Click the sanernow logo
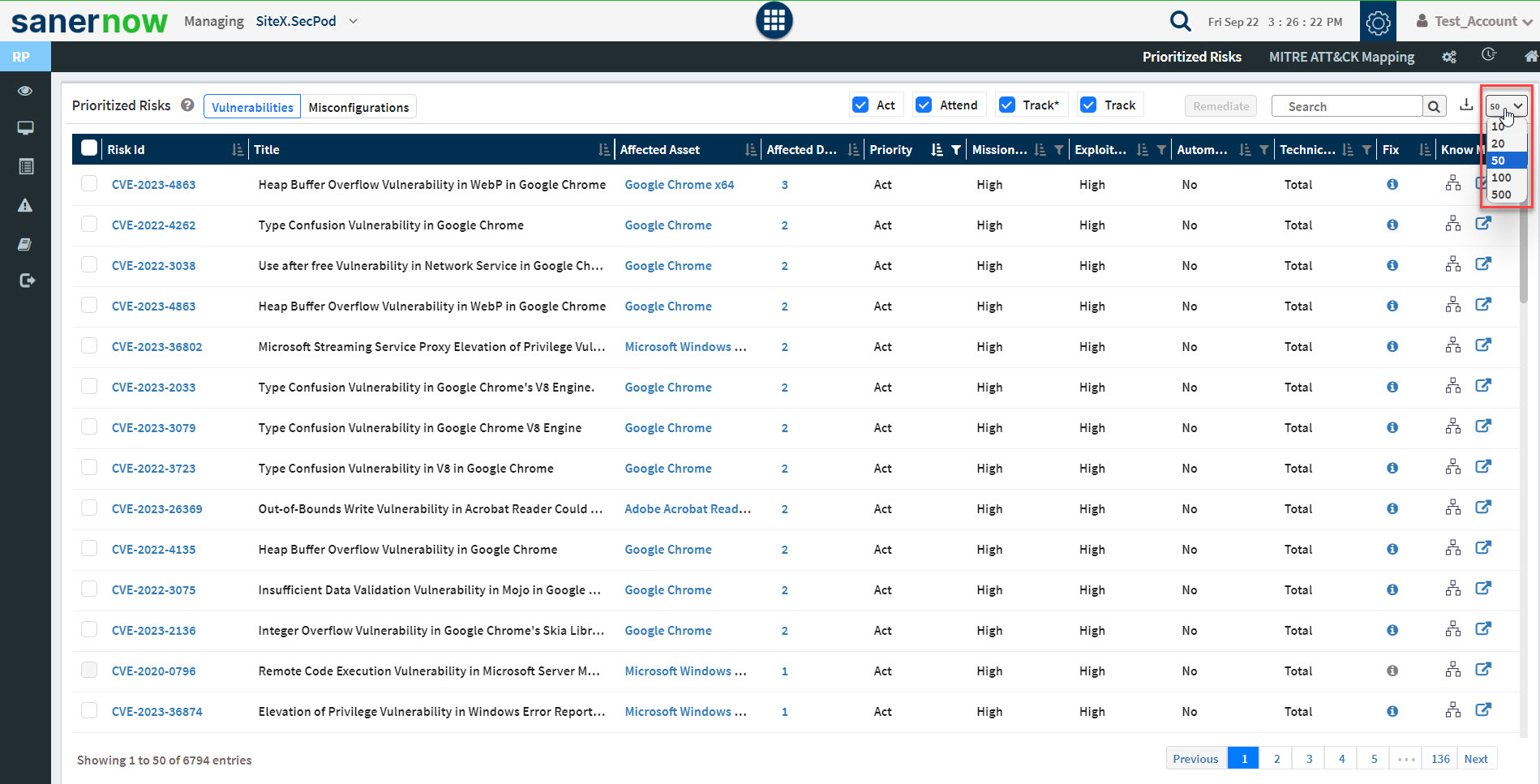This screenshot has width=1540, height=784. [89, 22]
